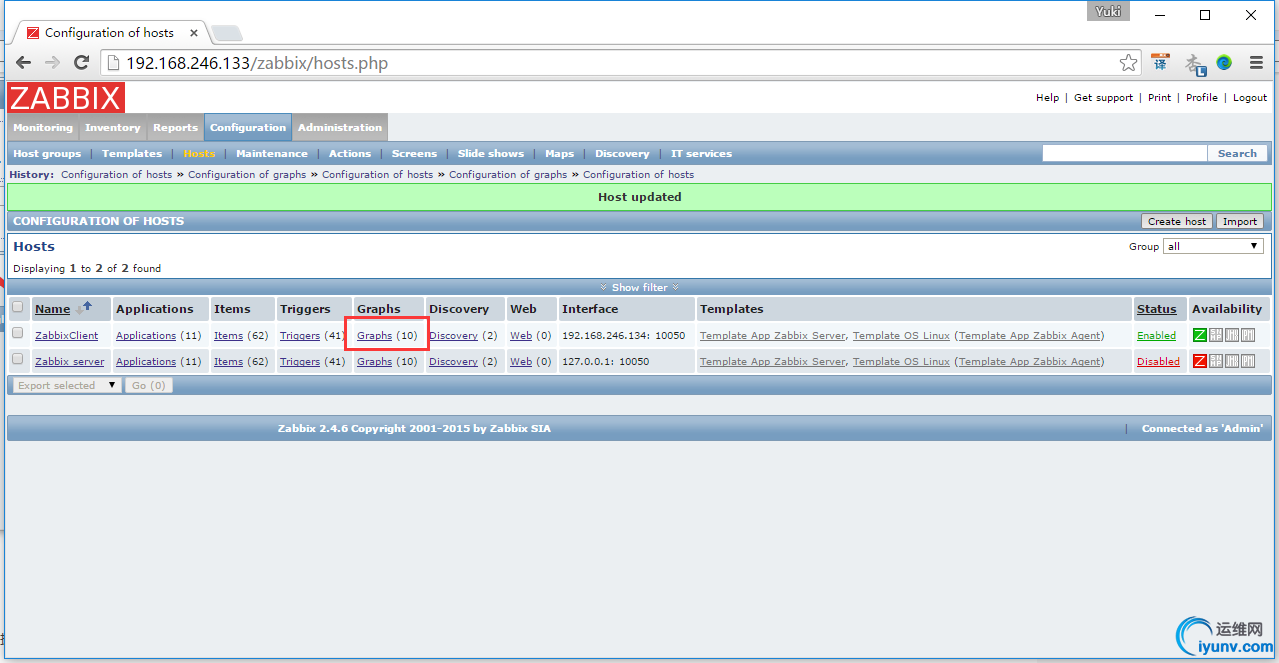Expand the Show filter bar

[640, 287]
